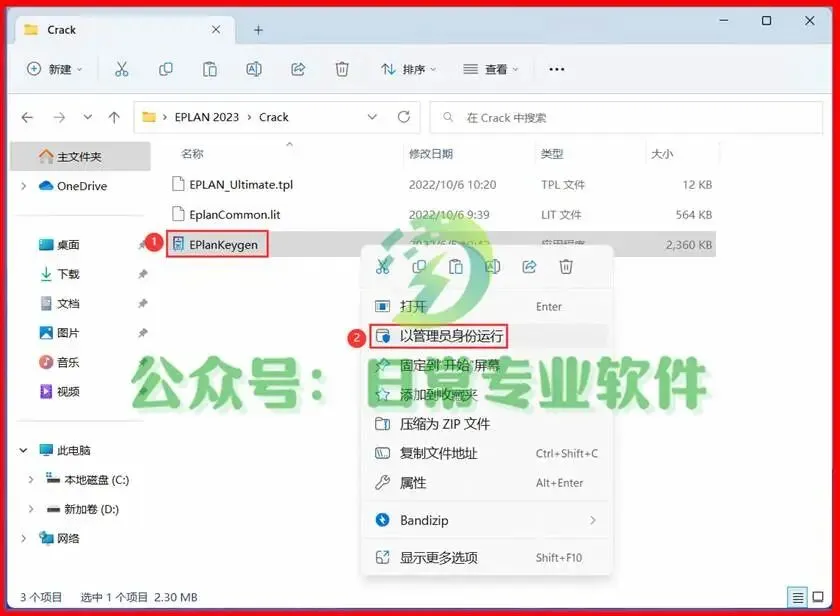Open the three-dots more options menu
The height and width of the screenshot is (616, 840).
tap(557, 69)
